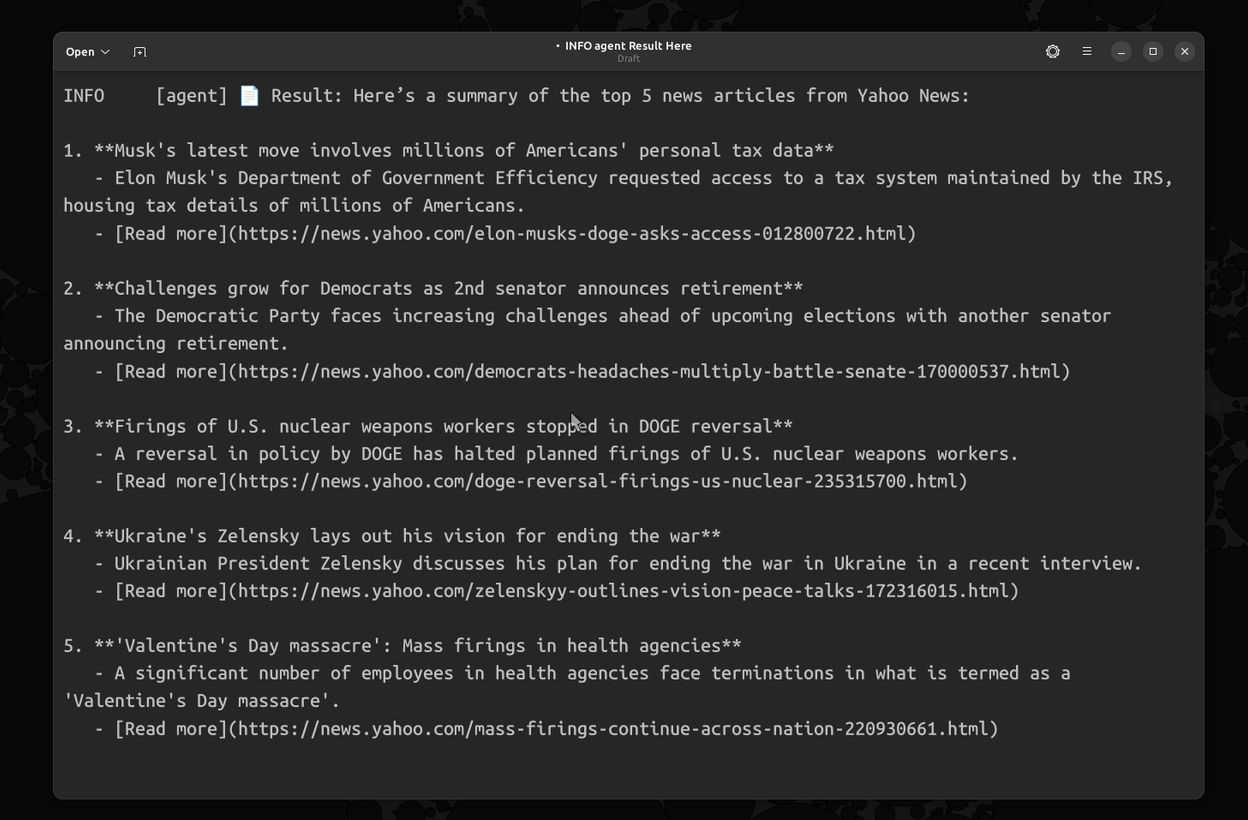1248x820 pixels.
Task: Click the zelenskyy-outlines-vision URL text
Action: [x=623, y=591]
